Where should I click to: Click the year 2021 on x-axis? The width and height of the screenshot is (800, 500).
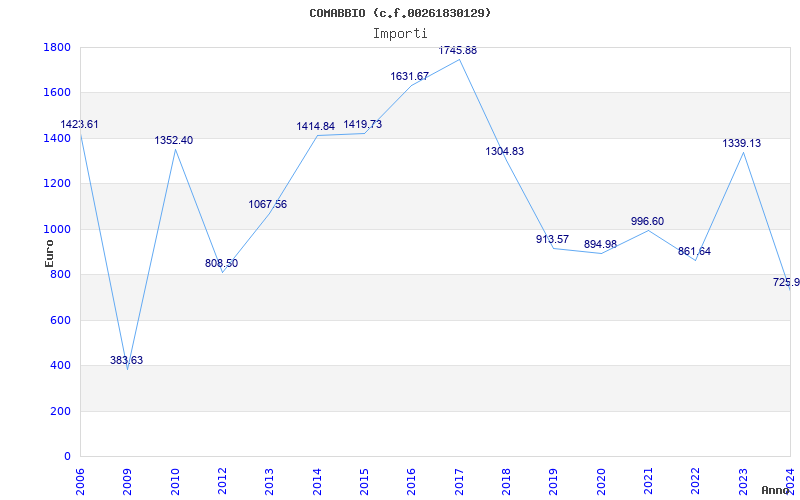click(x=648, y=482)
